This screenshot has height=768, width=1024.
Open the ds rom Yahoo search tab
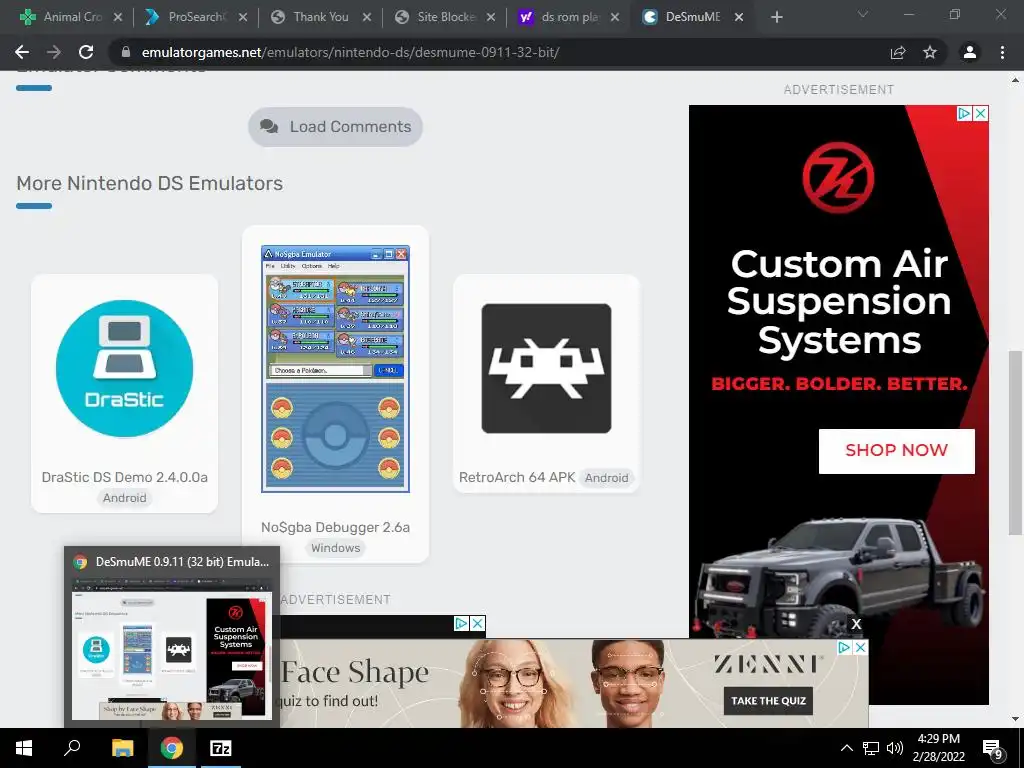pyautogui.click(x=560, y=17)
